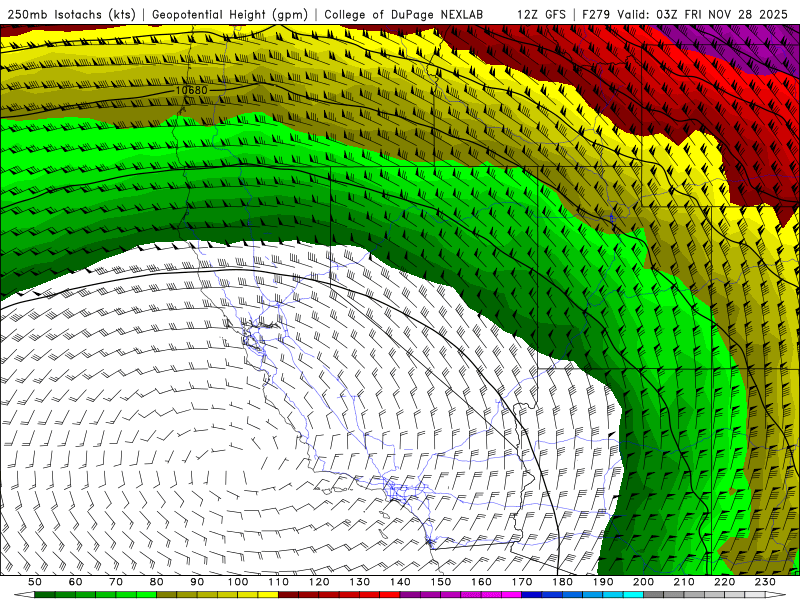Click the 170 label on the speed scale
The image size is (800, 600).
tap(522, 582)
